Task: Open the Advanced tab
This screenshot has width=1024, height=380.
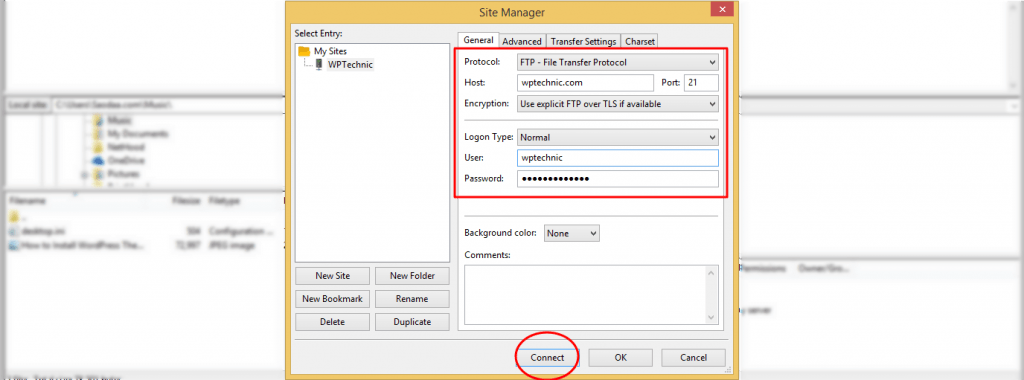Action: coord(522,41)
